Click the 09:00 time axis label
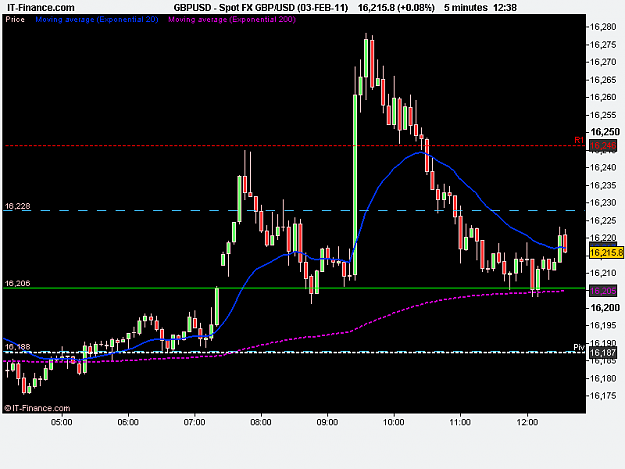This screenshot has height=469, width=625. [328, 422]
